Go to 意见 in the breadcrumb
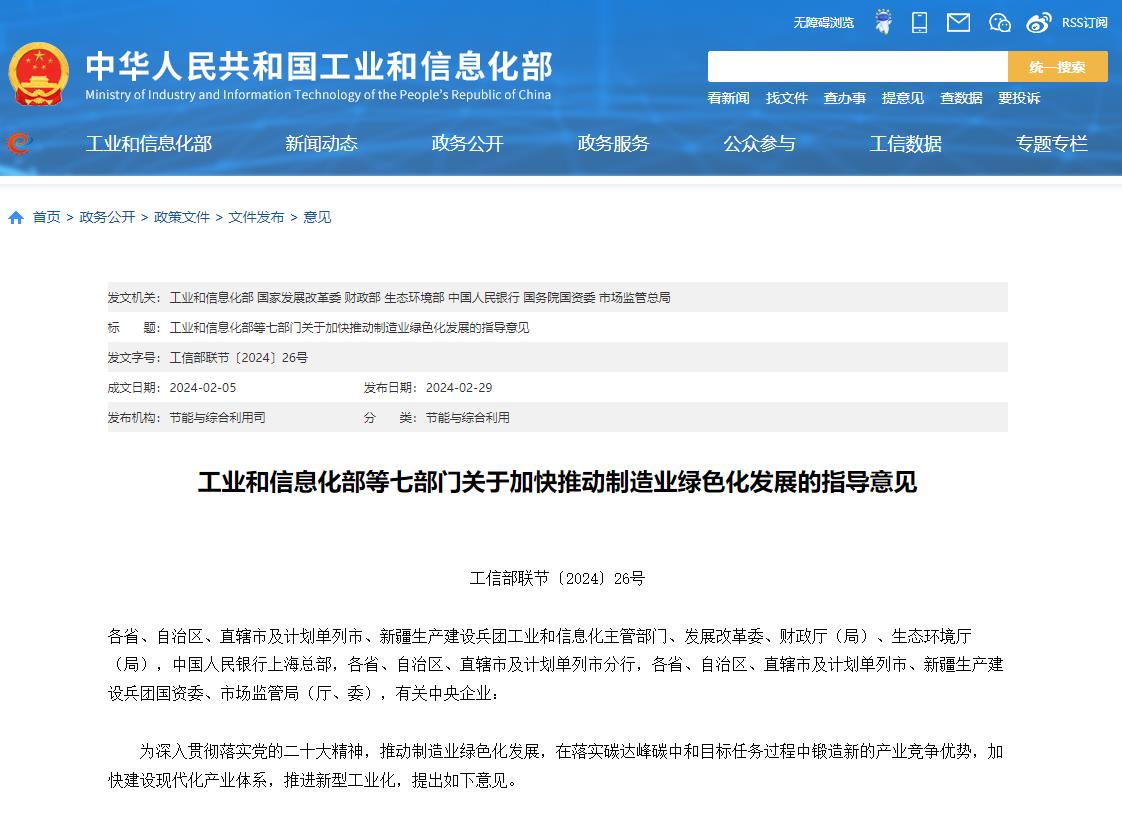 tap(317, 218)
